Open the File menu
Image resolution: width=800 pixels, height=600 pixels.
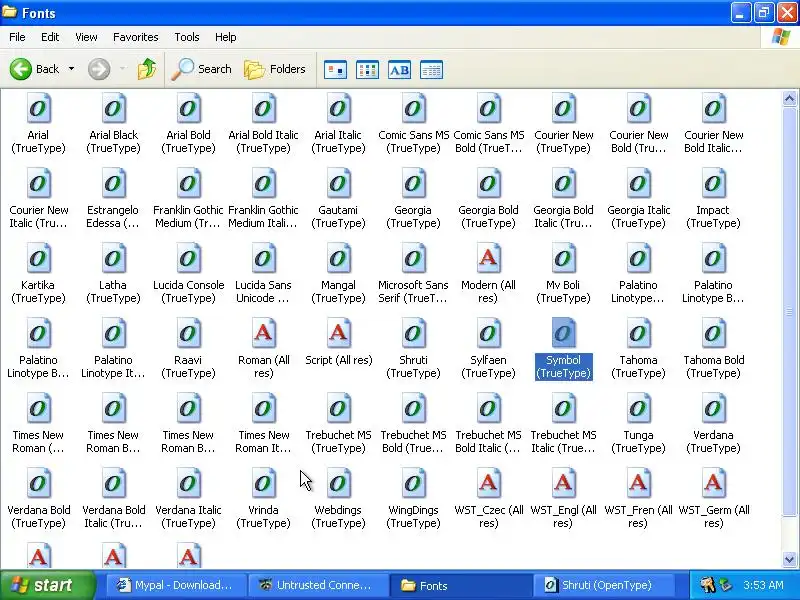click(x=17, y=37)
